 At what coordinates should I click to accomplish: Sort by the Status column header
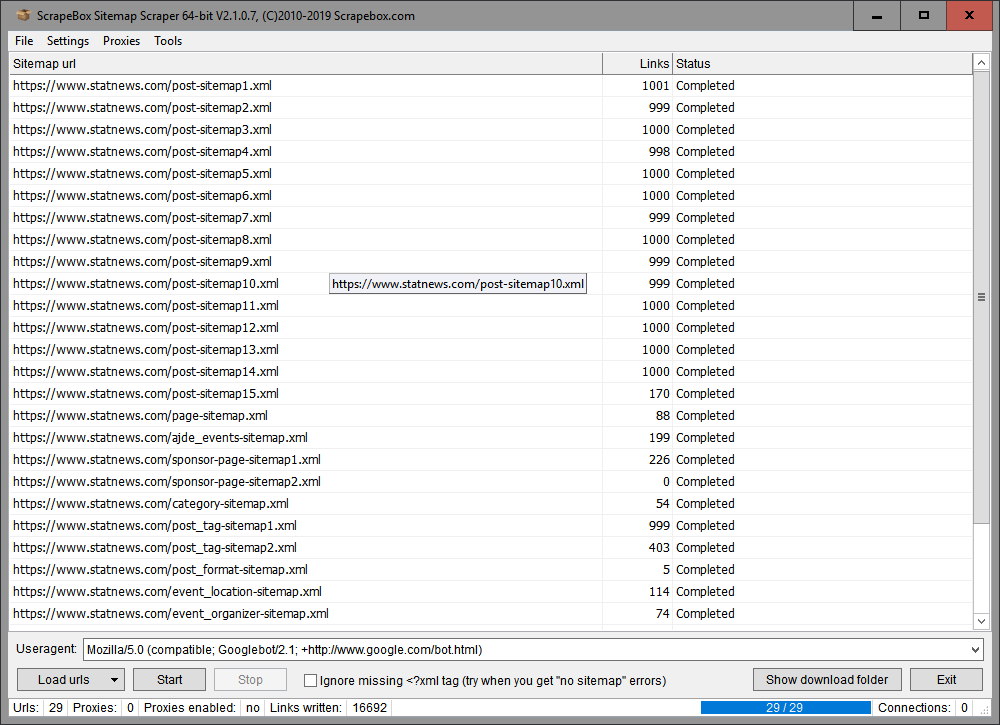tap(822, 64)
